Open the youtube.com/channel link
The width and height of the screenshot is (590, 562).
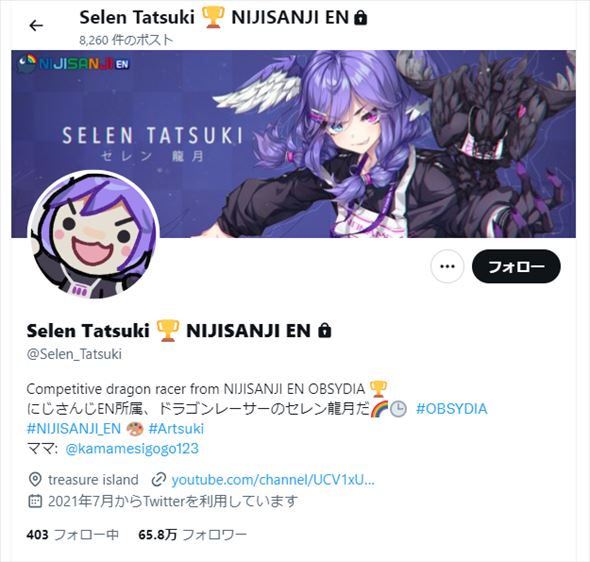point(273,480)
